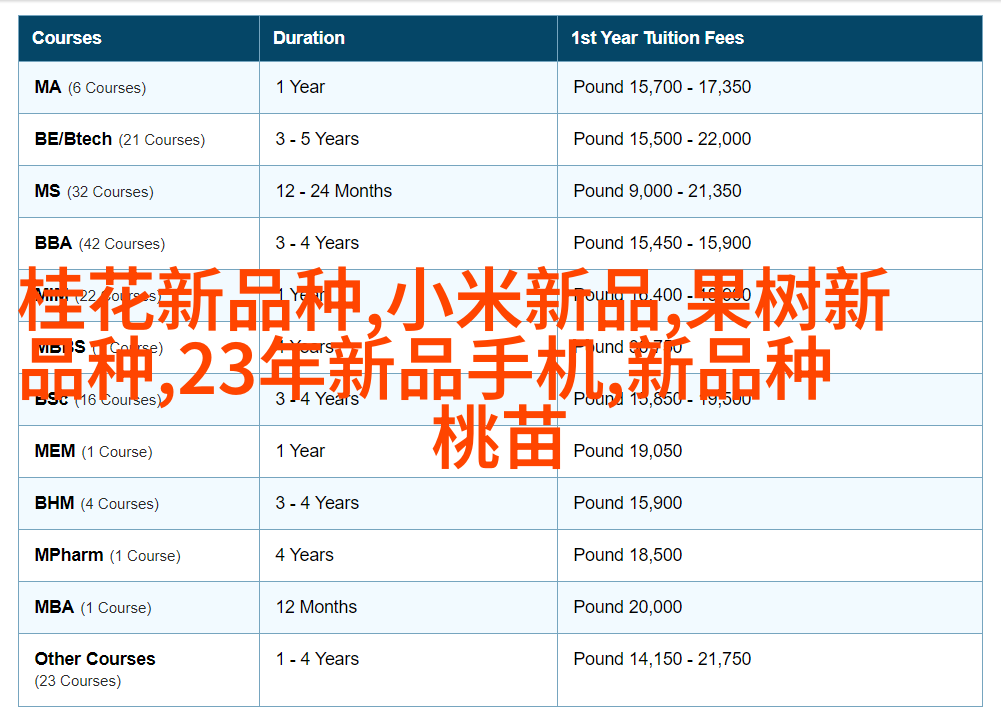The height and width of the screenshot is (720, 1001).
Task: Select the fee "Pound 18,500"
Action: 628,555
